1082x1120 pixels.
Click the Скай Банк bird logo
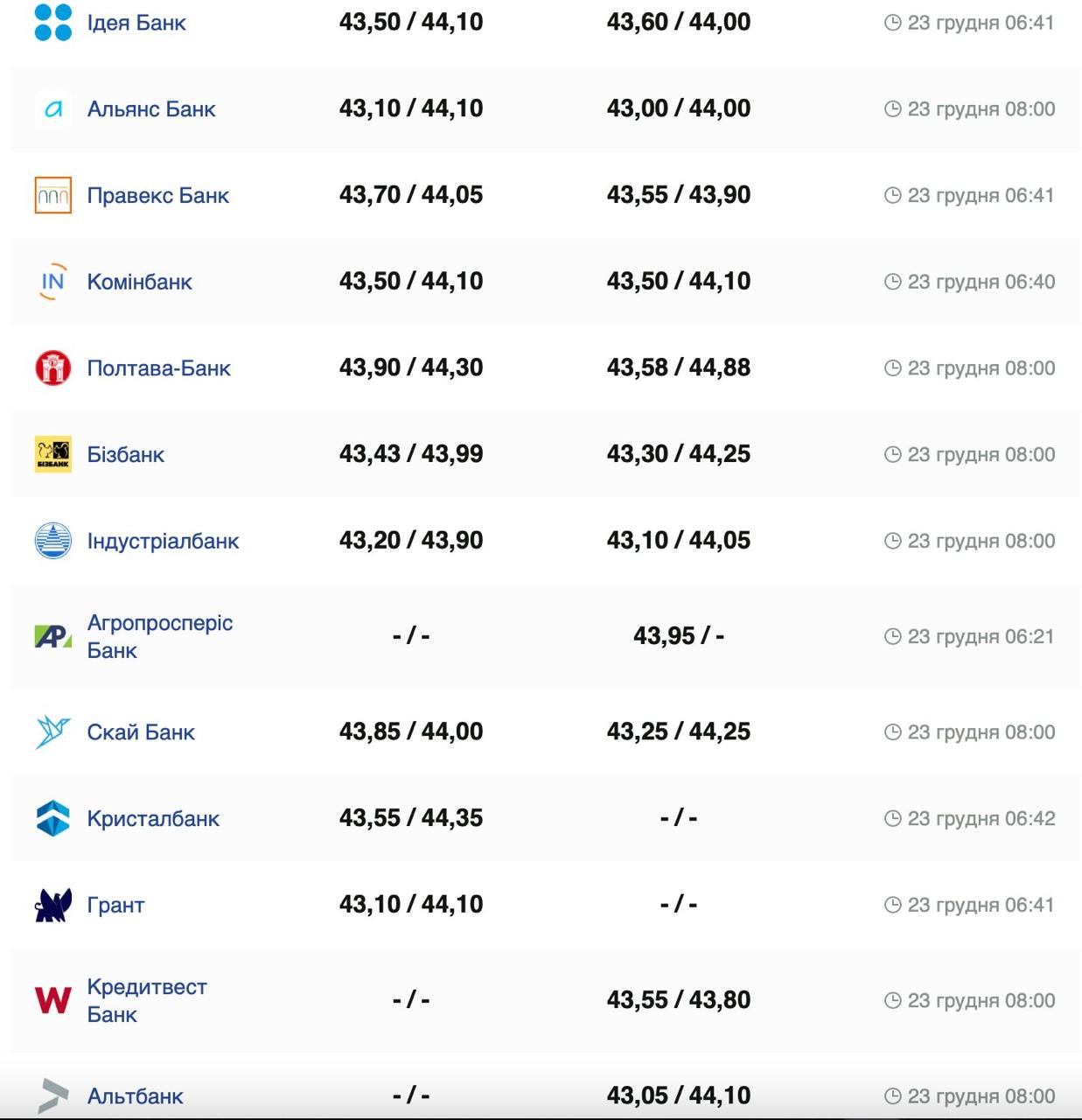pyautogui.click(x=52, y=731)
